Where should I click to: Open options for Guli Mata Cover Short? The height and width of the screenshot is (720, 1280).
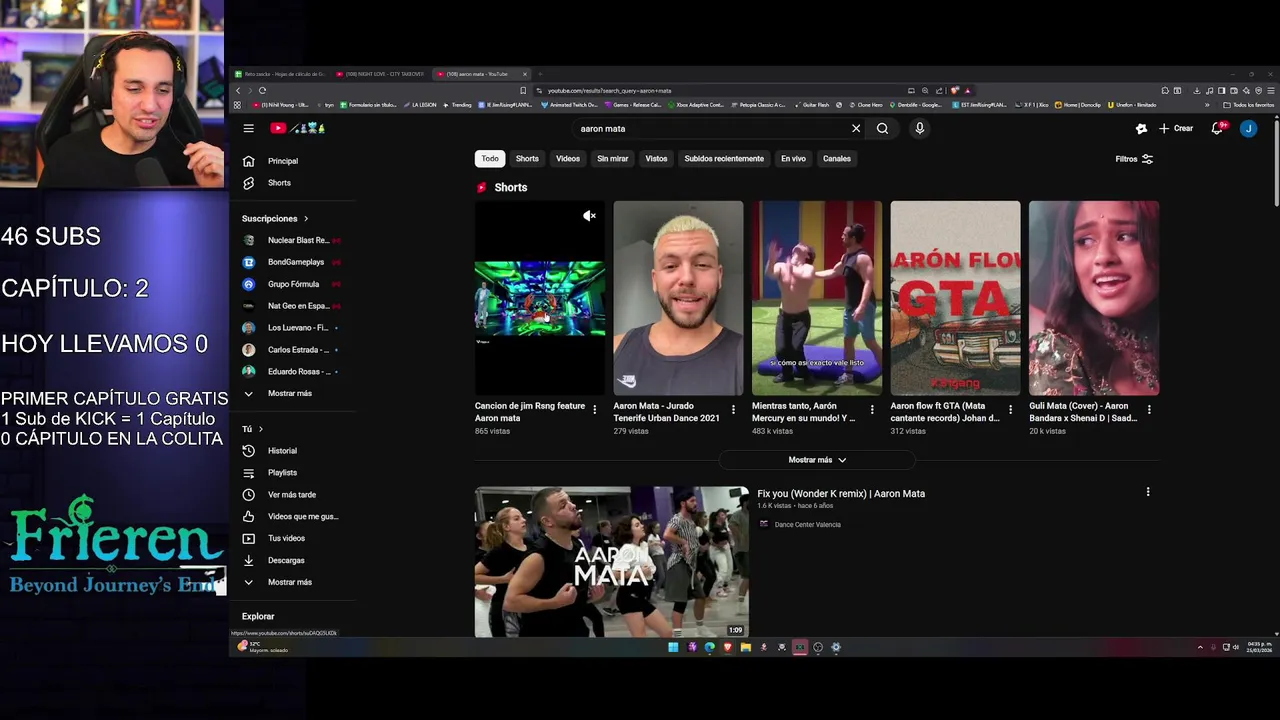pyautogui.click(x=1149, y=410)
